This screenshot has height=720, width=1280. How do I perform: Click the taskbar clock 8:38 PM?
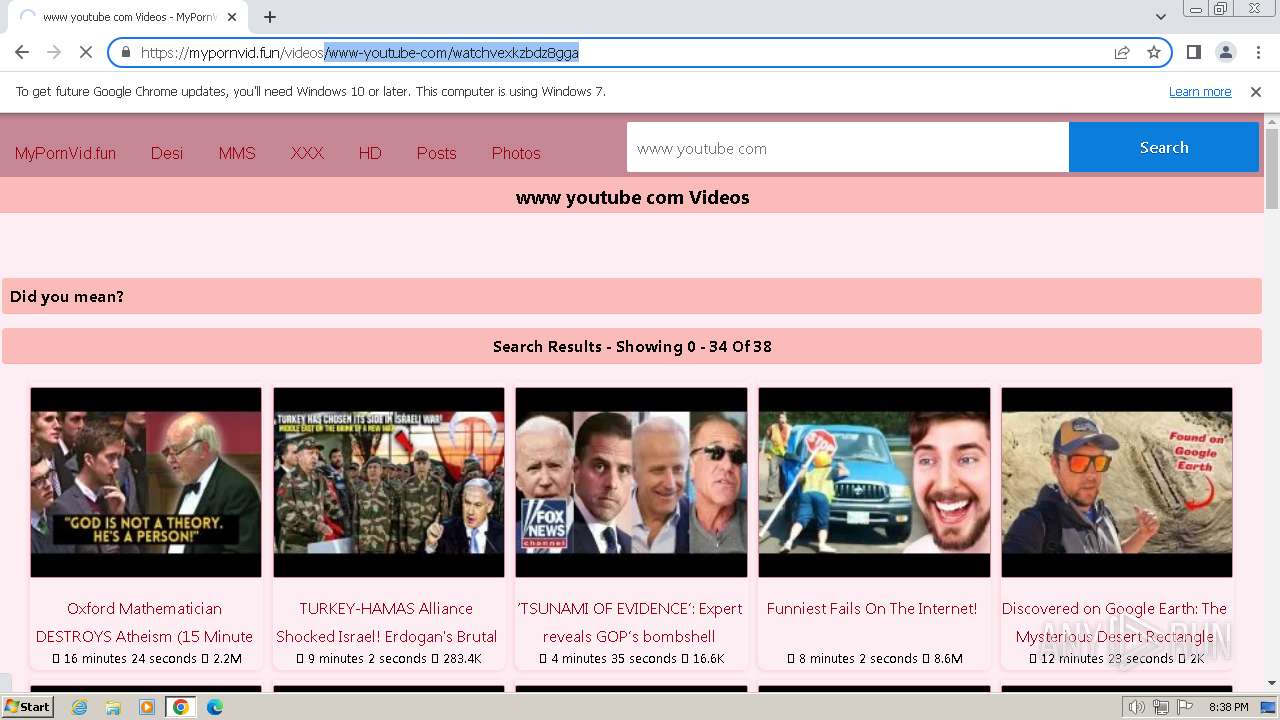pyautogui.click(x=1228, y=707)
